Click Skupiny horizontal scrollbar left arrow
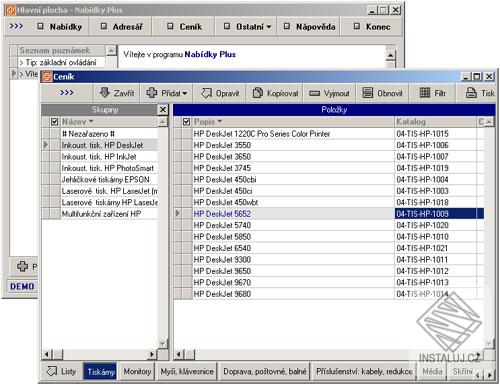 (47, 354)
